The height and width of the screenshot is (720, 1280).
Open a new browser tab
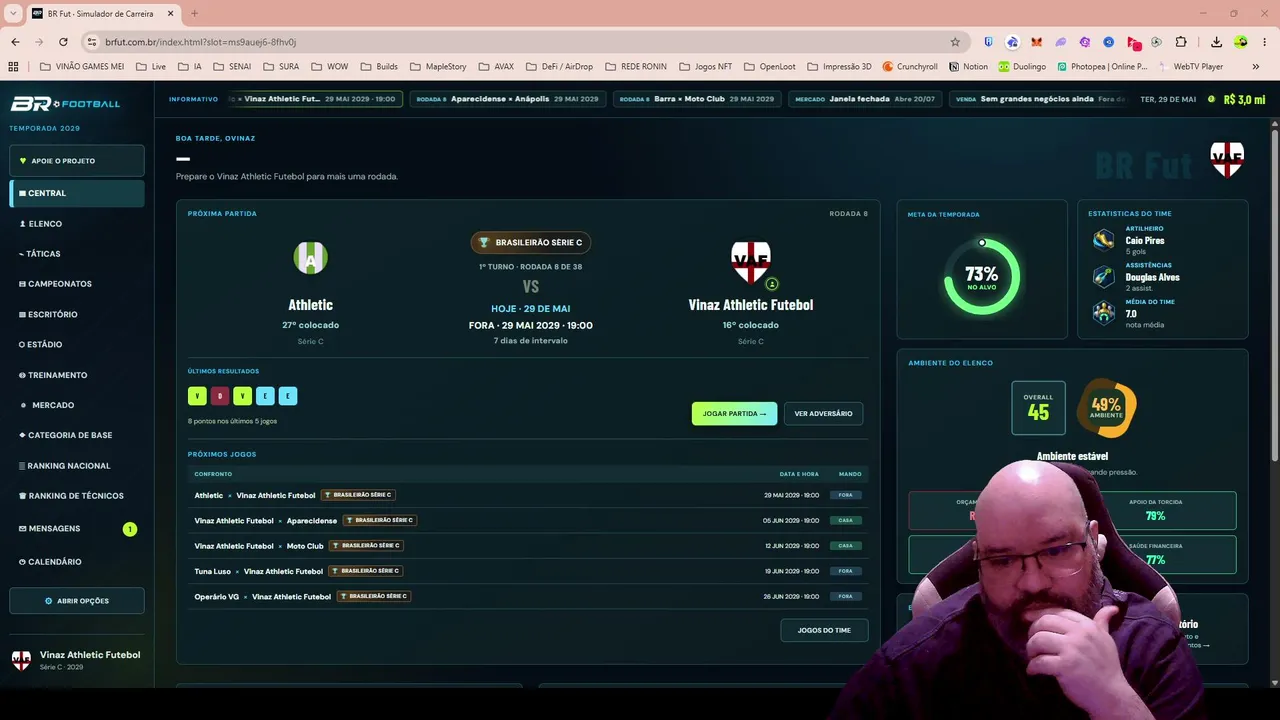[194, 13]
